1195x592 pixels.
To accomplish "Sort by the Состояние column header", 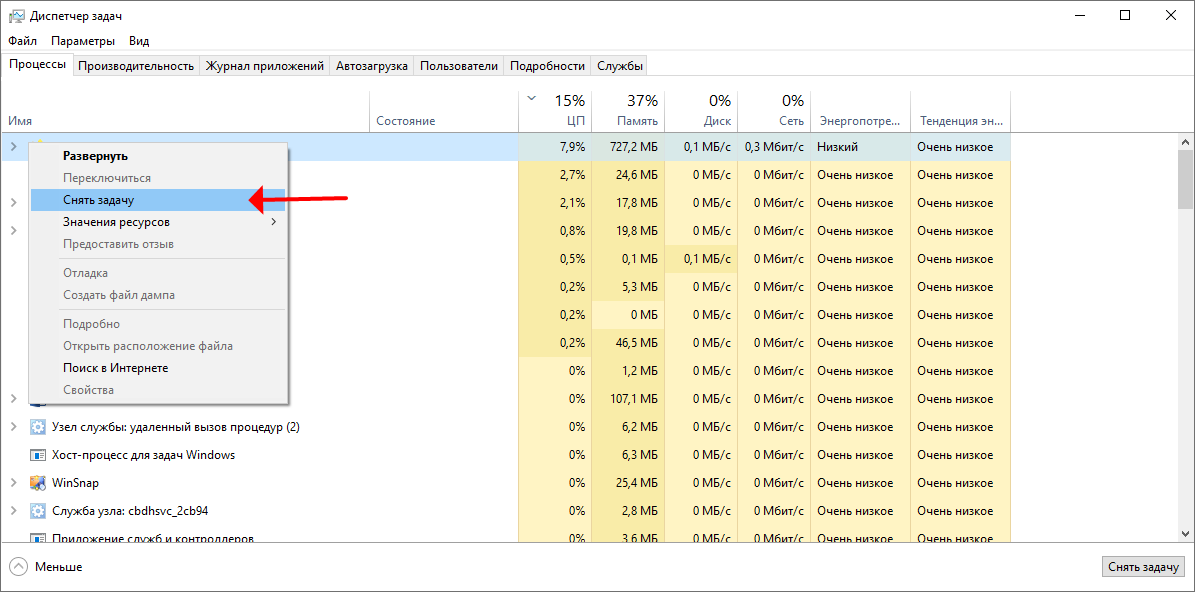I will [444, 112].
